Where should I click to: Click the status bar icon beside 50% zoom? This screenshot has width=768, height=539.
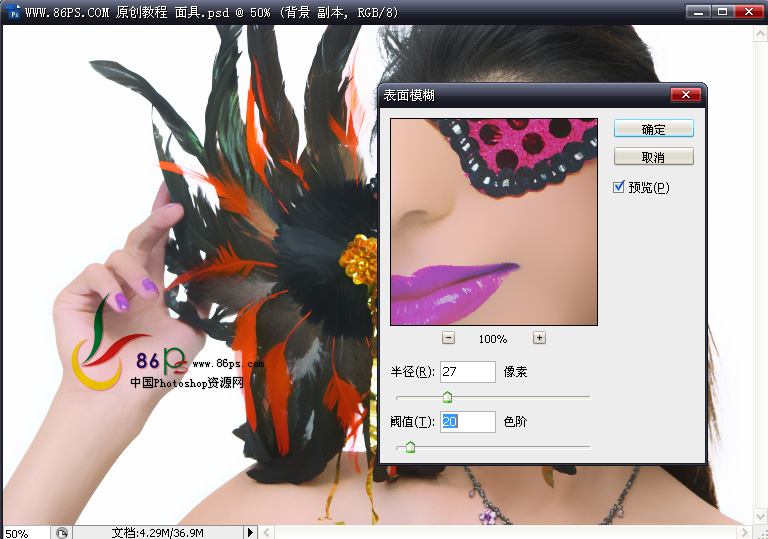[62, 532]
